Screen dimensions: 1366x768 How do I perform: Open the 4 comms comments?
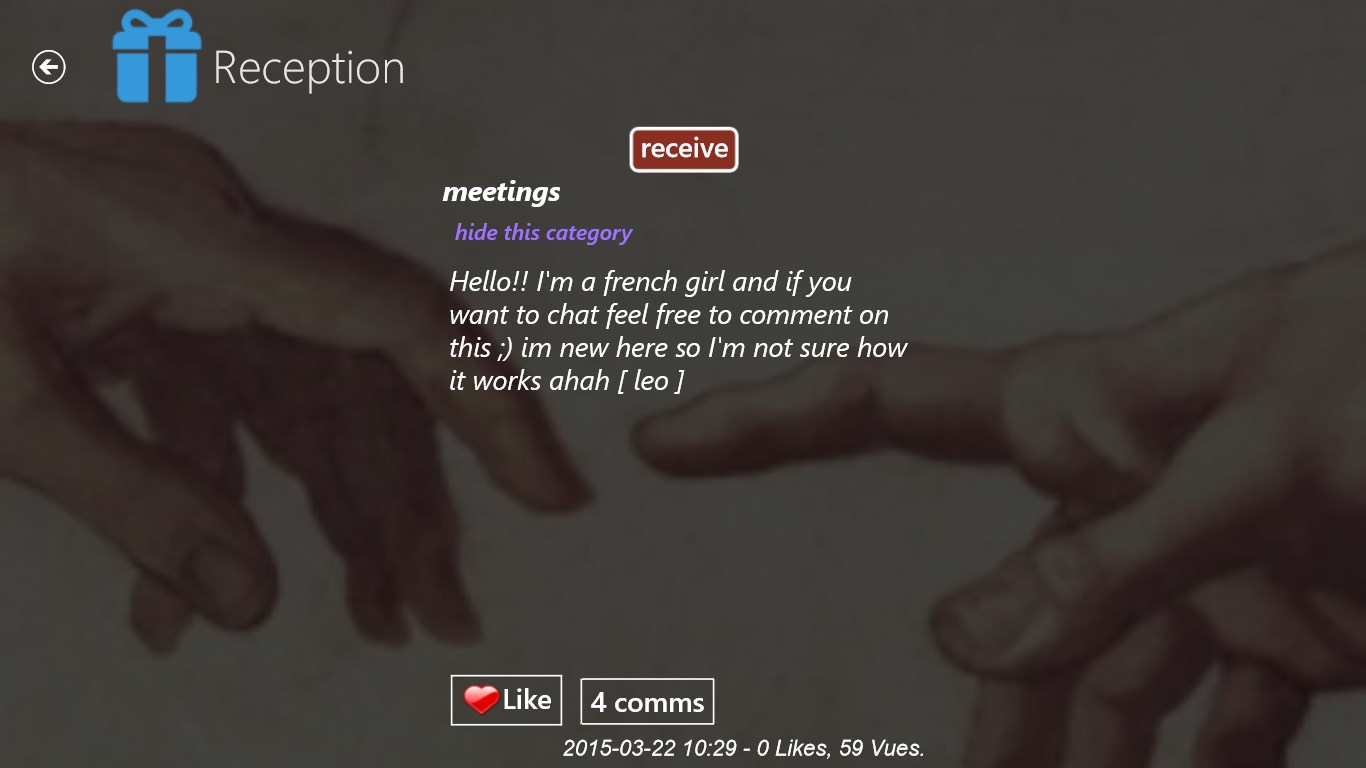point(647,701)
